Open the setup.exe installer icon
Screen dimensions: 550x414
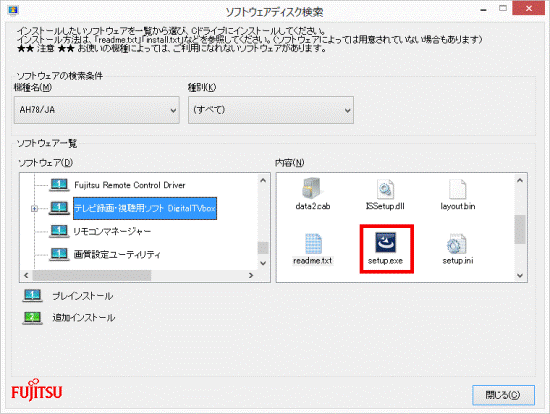385,242
